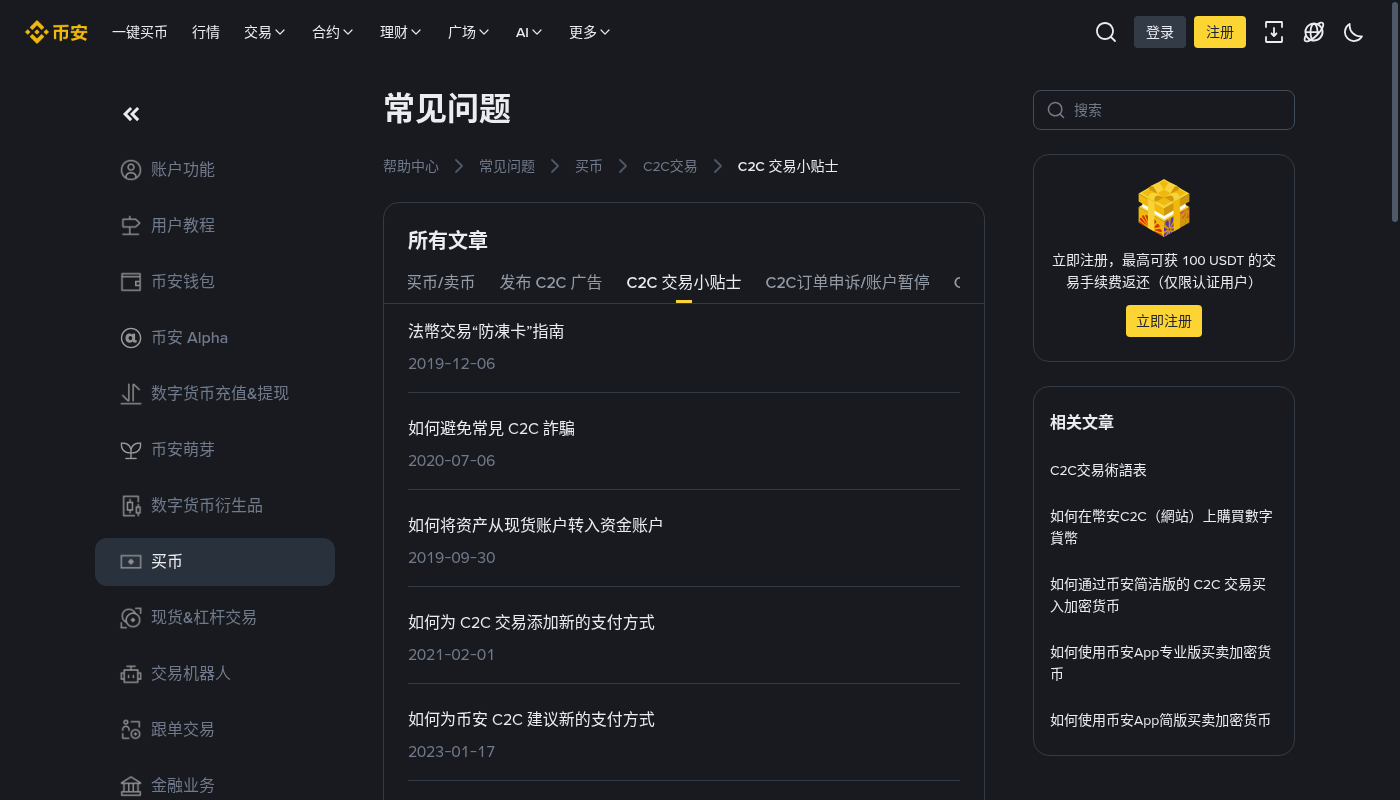Screen dimensions: 1400x800
Task: Open 一键买币 in top navigation
Action: coord(140,32)
